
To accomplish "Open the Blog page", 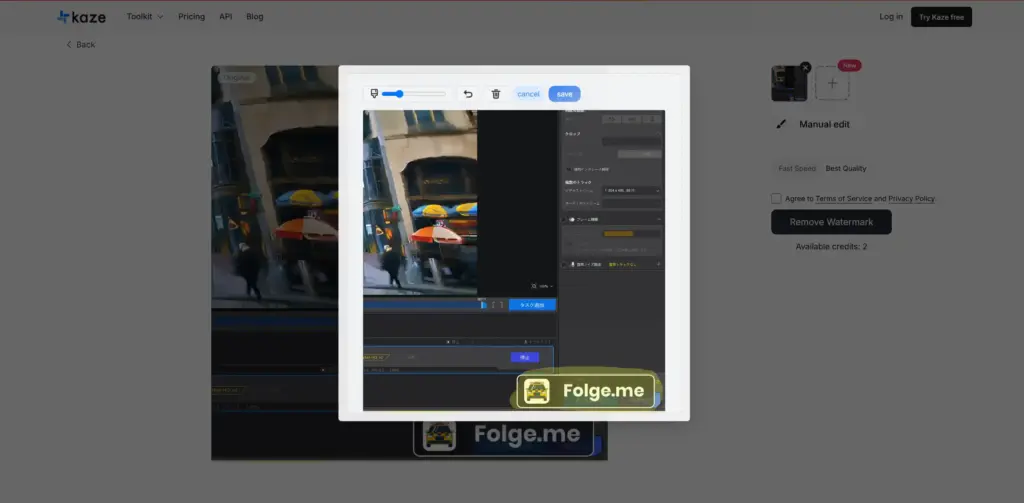I will 255,16.
